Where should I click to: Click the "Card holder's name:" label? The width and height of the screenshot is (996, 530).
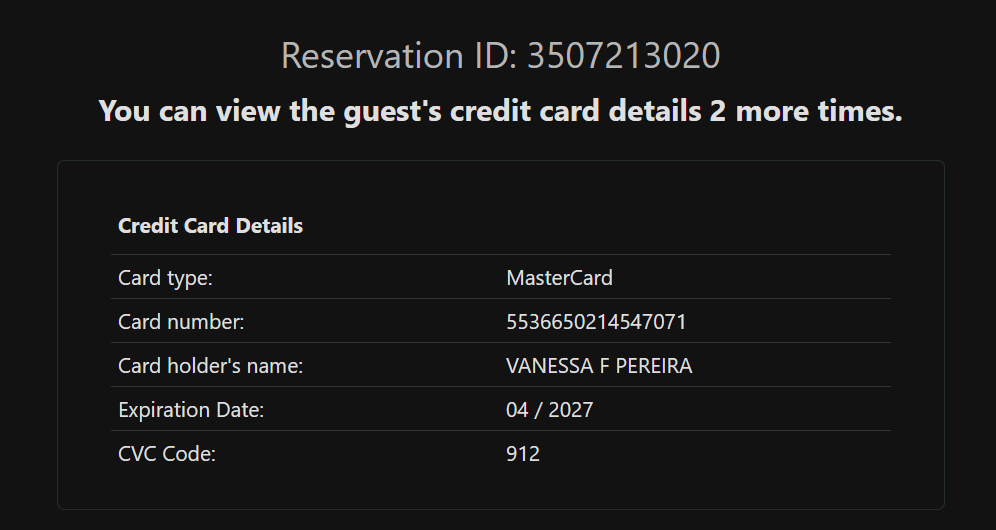pos(210,366)
